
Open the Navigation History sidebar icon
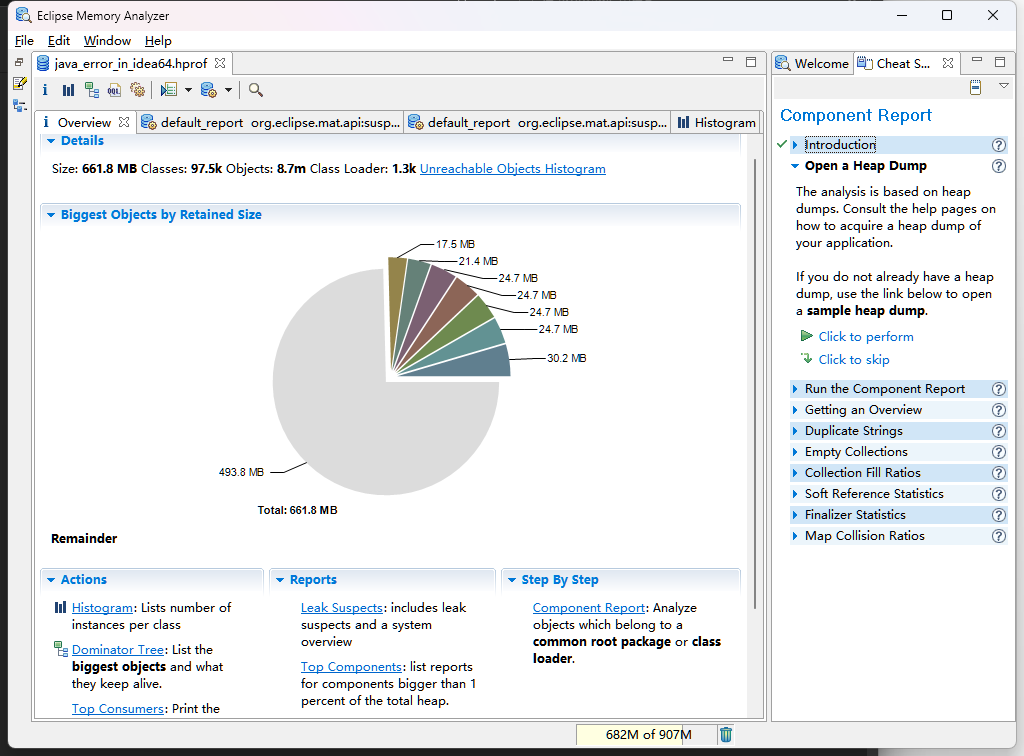pos(20,106)
